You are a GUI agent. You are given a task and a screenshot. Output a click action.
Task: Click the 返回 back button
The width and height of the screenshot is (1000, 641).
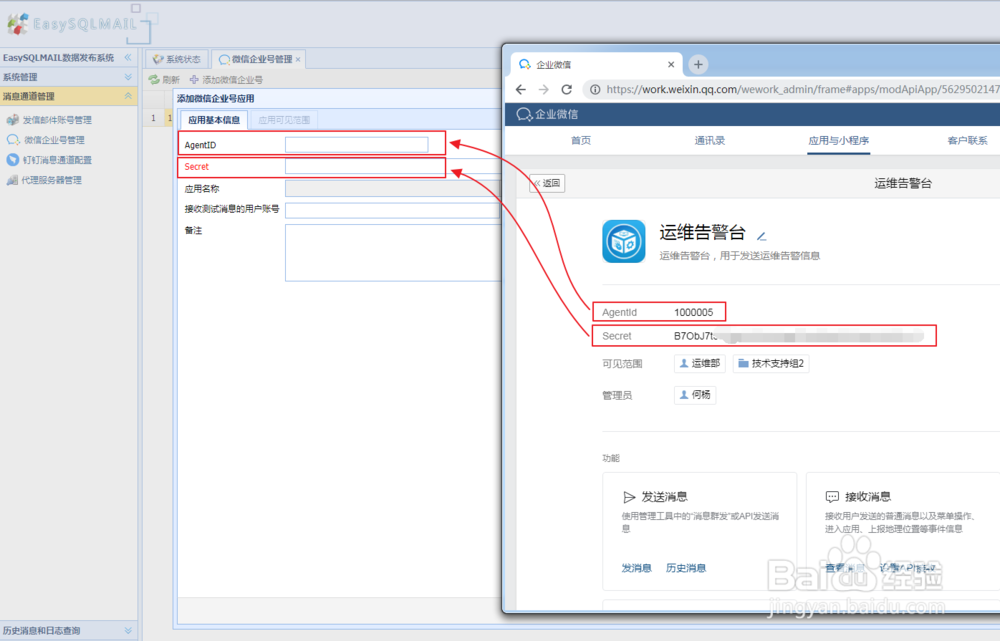coord(547,183)
